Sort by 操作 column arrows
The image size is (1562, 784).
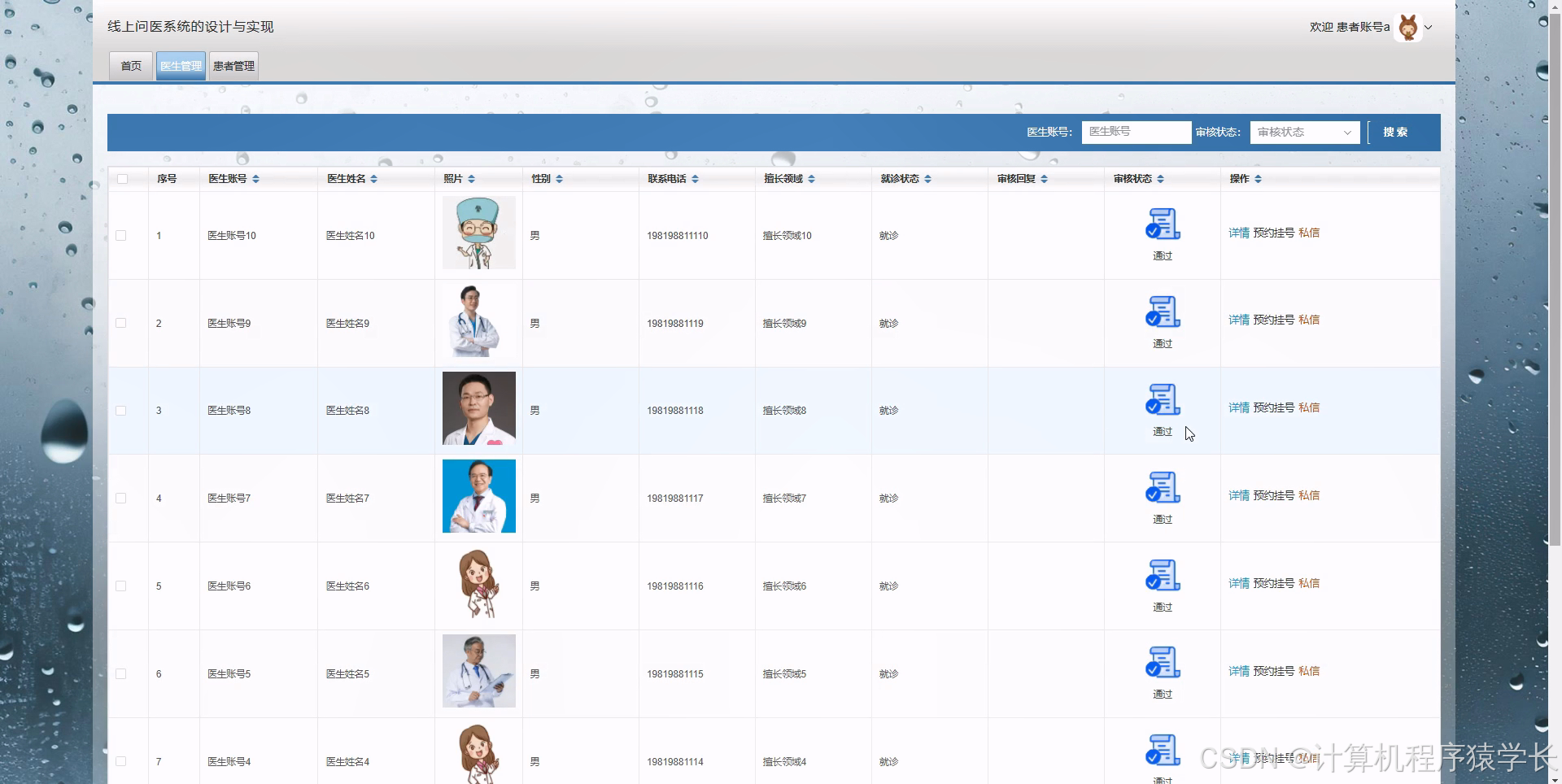pos(1258,179)
